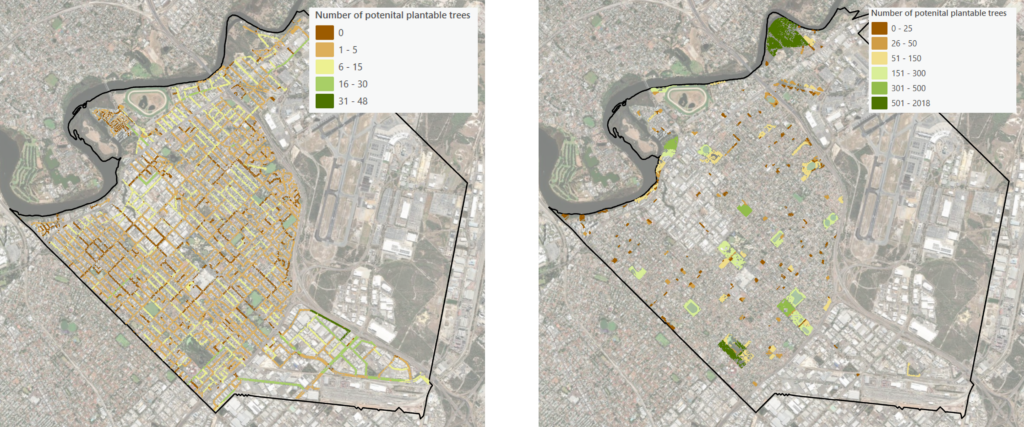This screenshot has height=427, width=1024.
Task: Click the '1 - 5' tan swatch in left legend
Action: click(324, 49)
